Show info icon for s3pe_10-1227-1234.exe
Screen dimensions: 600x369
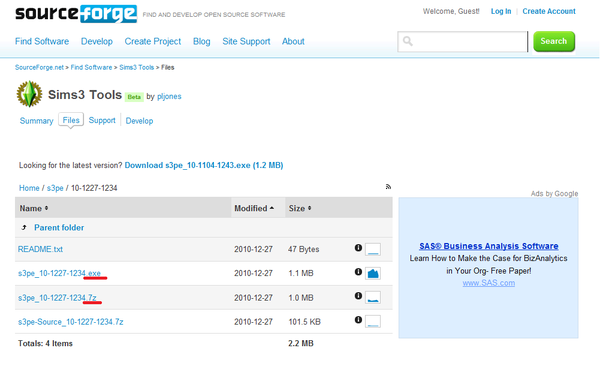point(358,272)
